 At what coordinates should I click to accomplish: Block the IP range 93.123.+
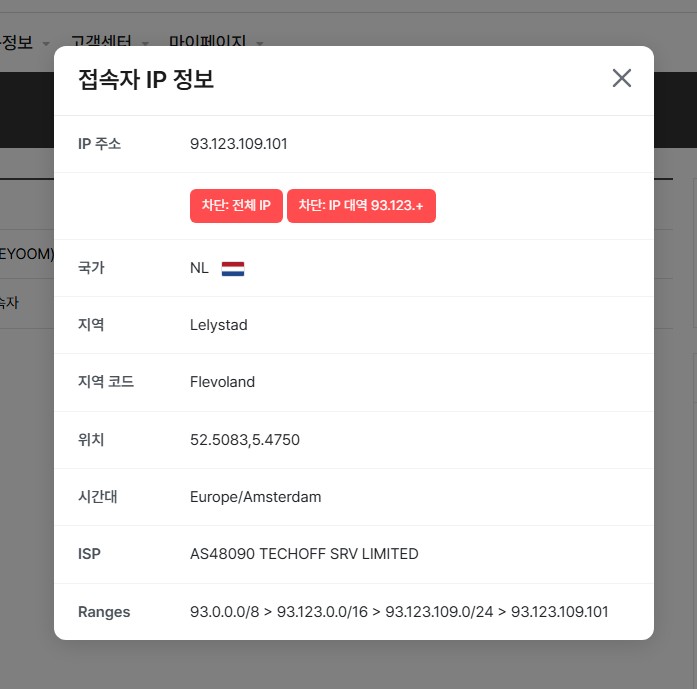[x=361, y=206]
